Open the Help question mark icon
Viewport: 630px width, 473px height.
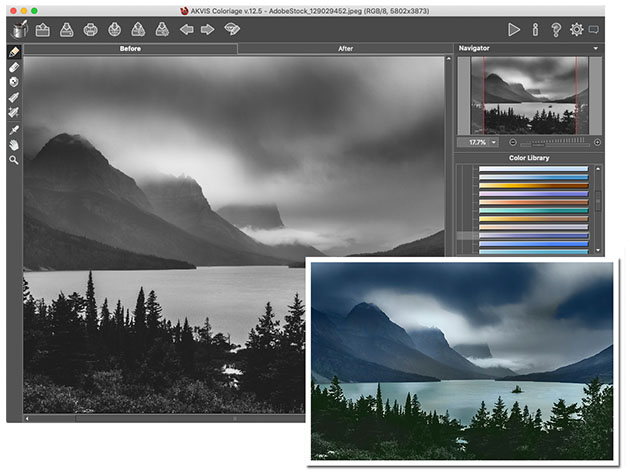[556, 29]
